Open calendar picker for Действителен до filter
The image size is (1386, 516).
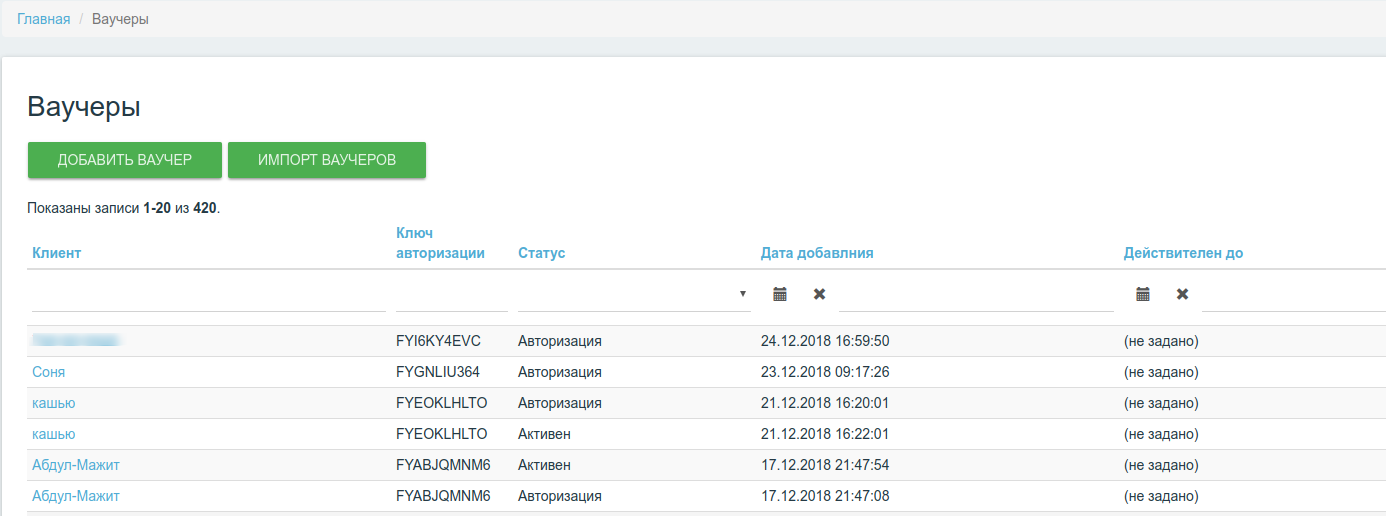(1143, 294)
